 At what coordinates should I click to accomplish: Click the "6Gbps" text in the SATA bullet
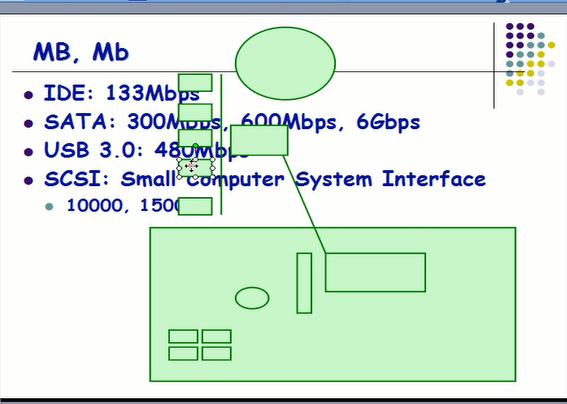388,122
